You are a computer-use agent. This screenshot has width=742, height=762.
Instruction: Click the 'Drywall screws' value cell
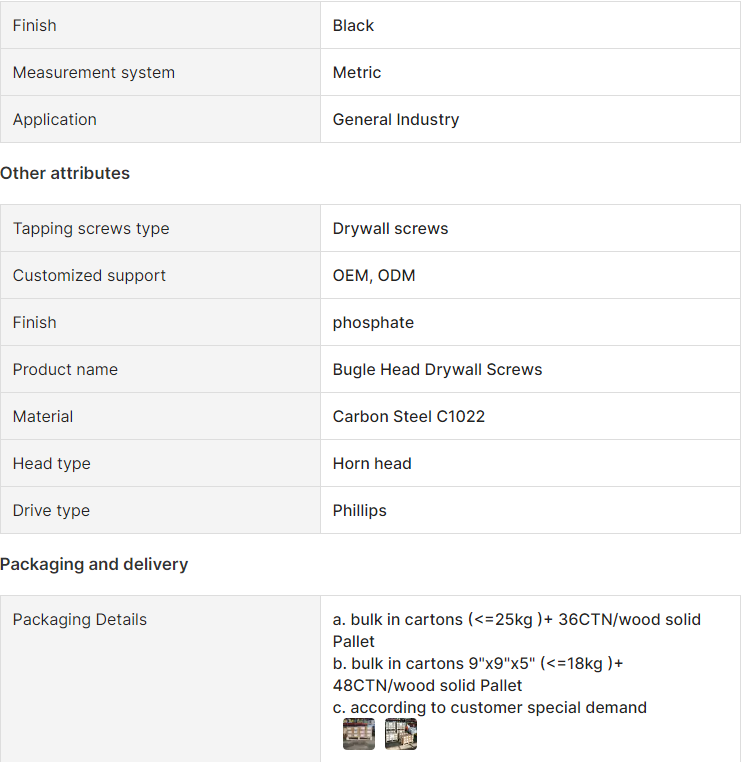[x=390, y=228]
